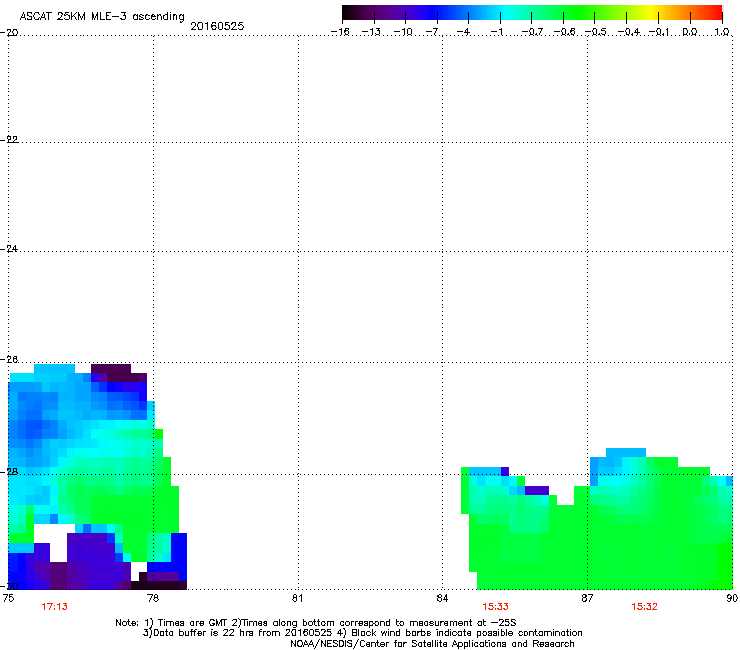This screenshot has width=740, height=650.
Task: Click the longitude axis label 78
Action: (153, 598)
